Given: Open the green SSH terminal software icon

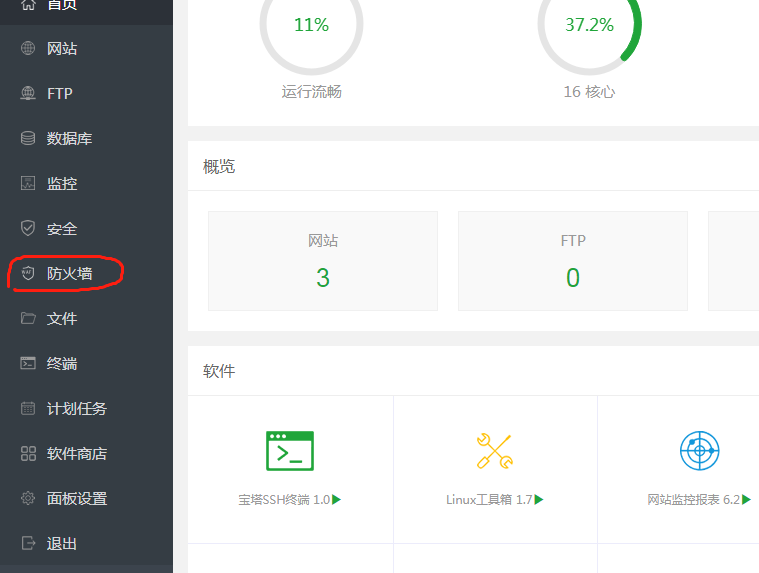Looking at the screenshot, I should click(290, 451).
